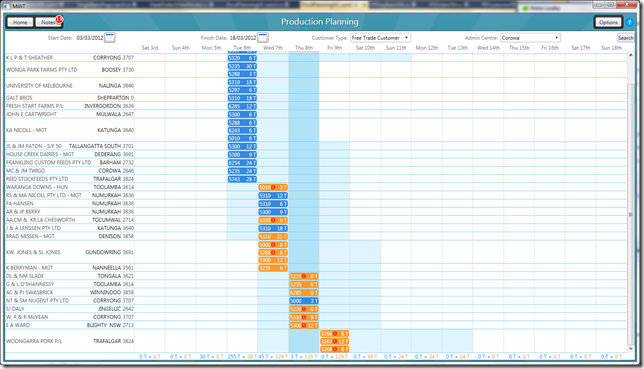Click the blue help question mark icon

[x=630, y=22]
